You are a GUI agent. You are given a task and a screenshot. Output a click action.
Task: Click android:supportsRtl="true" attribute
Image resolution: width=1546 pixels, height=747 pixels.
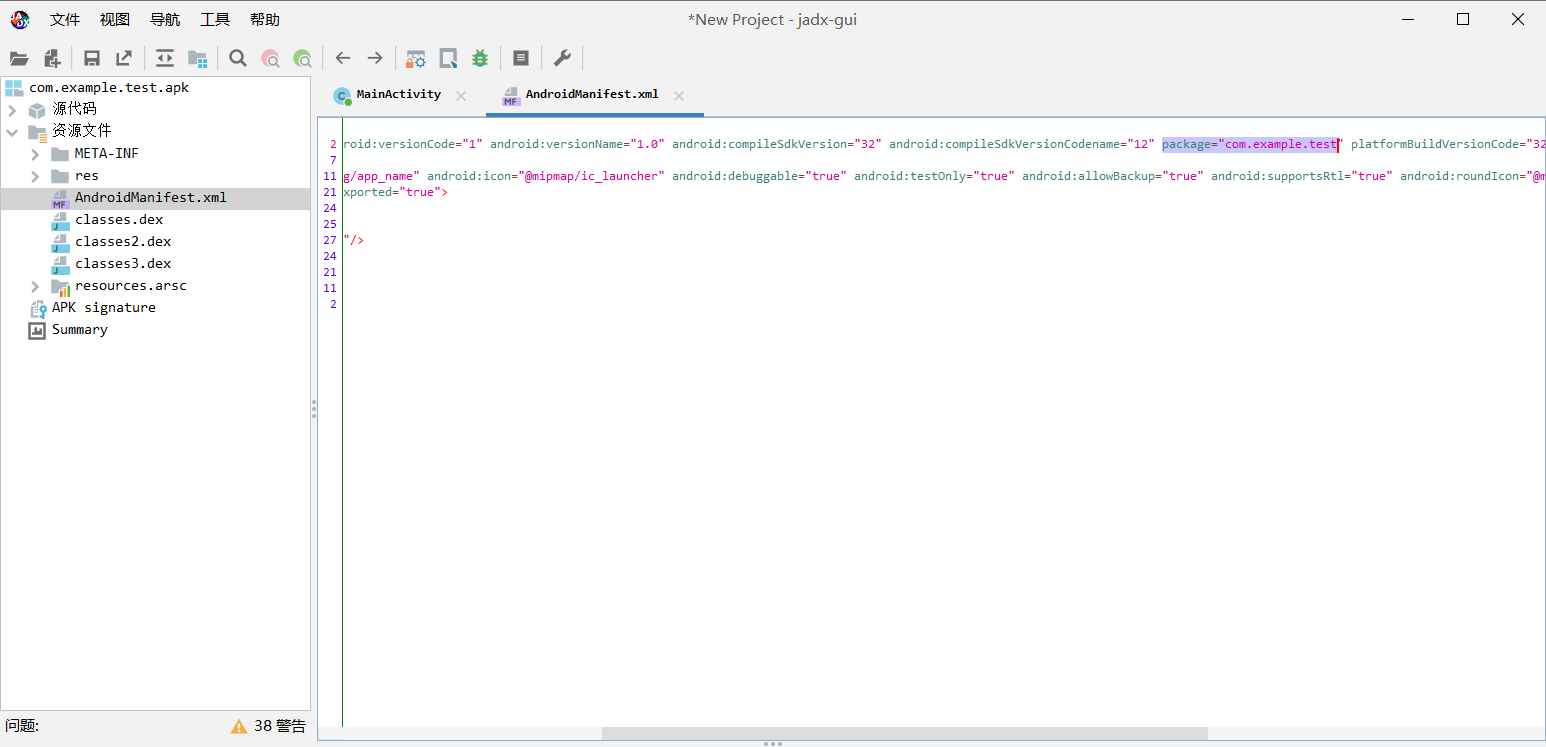(1301, 176)
